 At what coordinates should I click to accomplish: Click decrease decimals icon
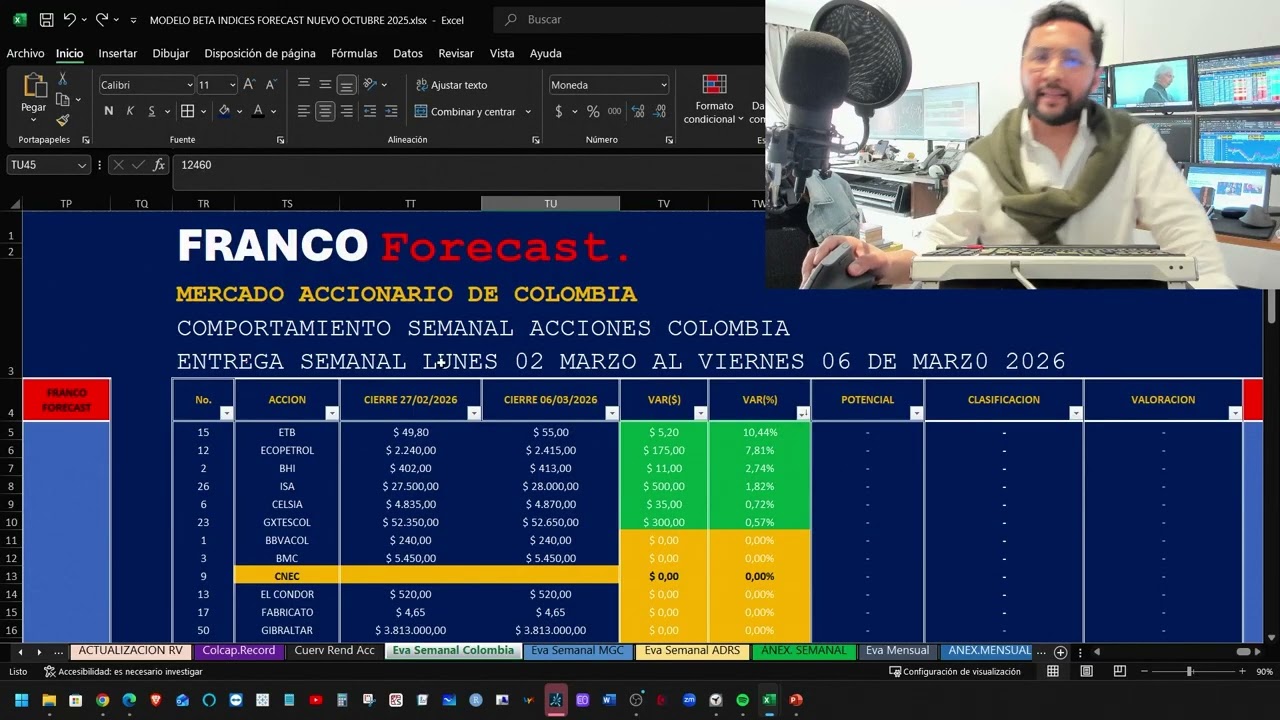pyautogui.click(x=657, y=111)
